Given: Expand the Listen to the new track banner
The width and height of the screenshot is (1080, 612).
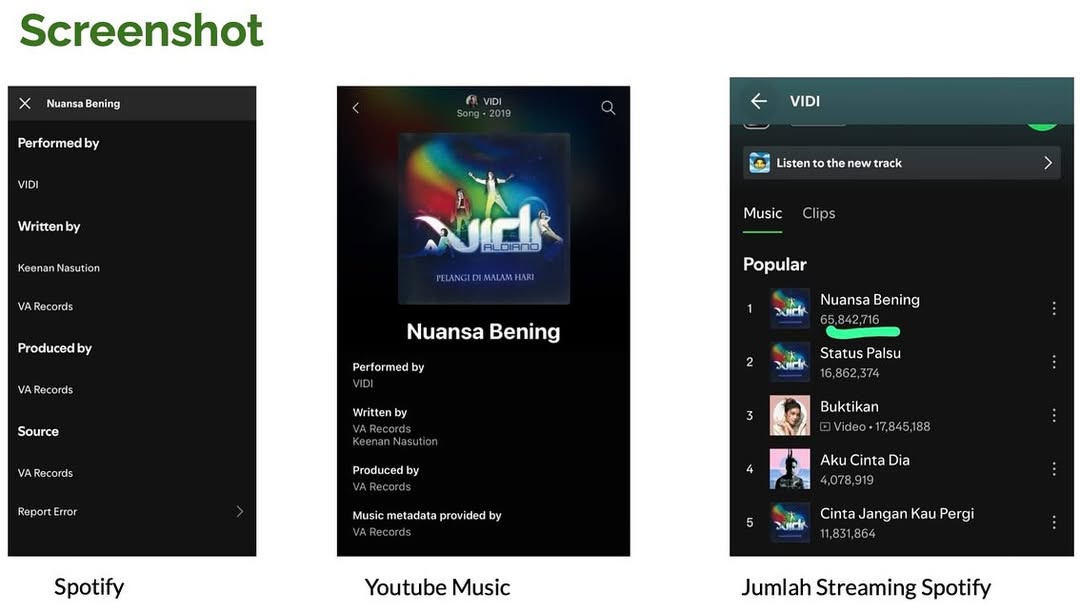Looking at the screenshot, I should 901,163.
